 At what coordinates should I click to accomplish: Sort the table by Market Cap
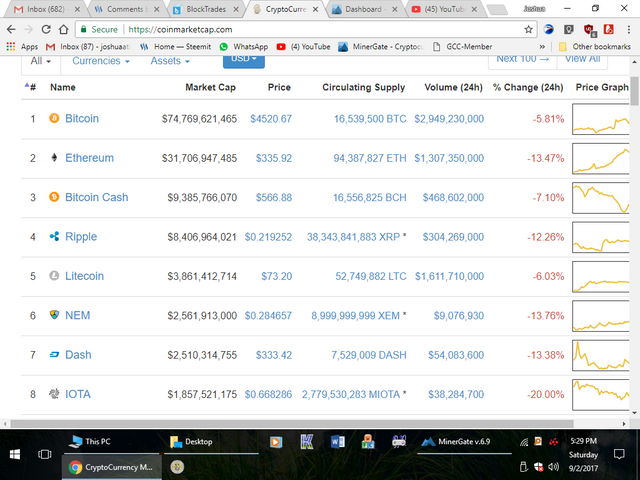[x=210, y=87]
